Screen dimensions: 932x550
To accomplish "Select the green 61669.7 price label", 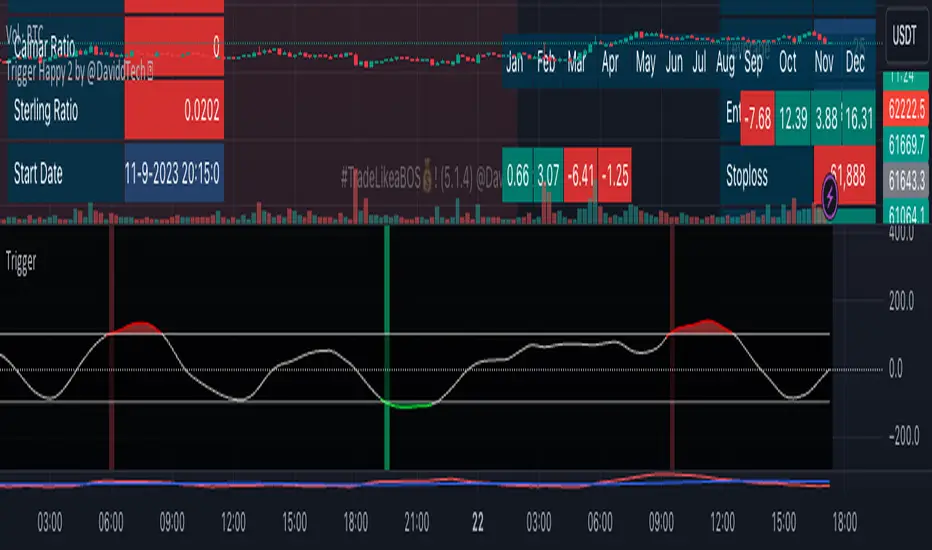I will pyautogui.click(x=906, y=144).
